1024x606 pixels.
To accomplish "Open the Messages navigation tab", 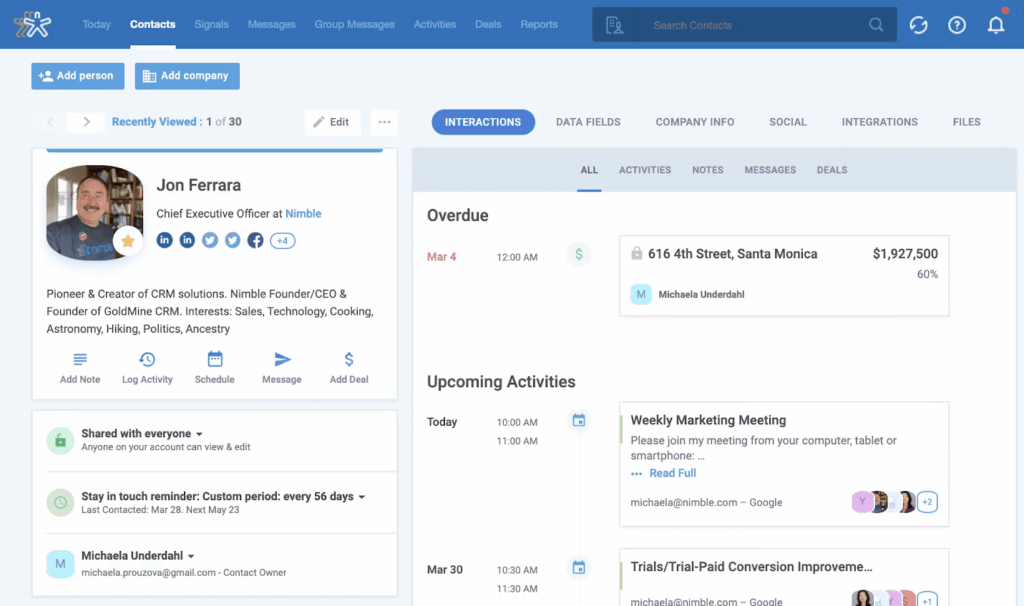I will [x=272, y=24].
